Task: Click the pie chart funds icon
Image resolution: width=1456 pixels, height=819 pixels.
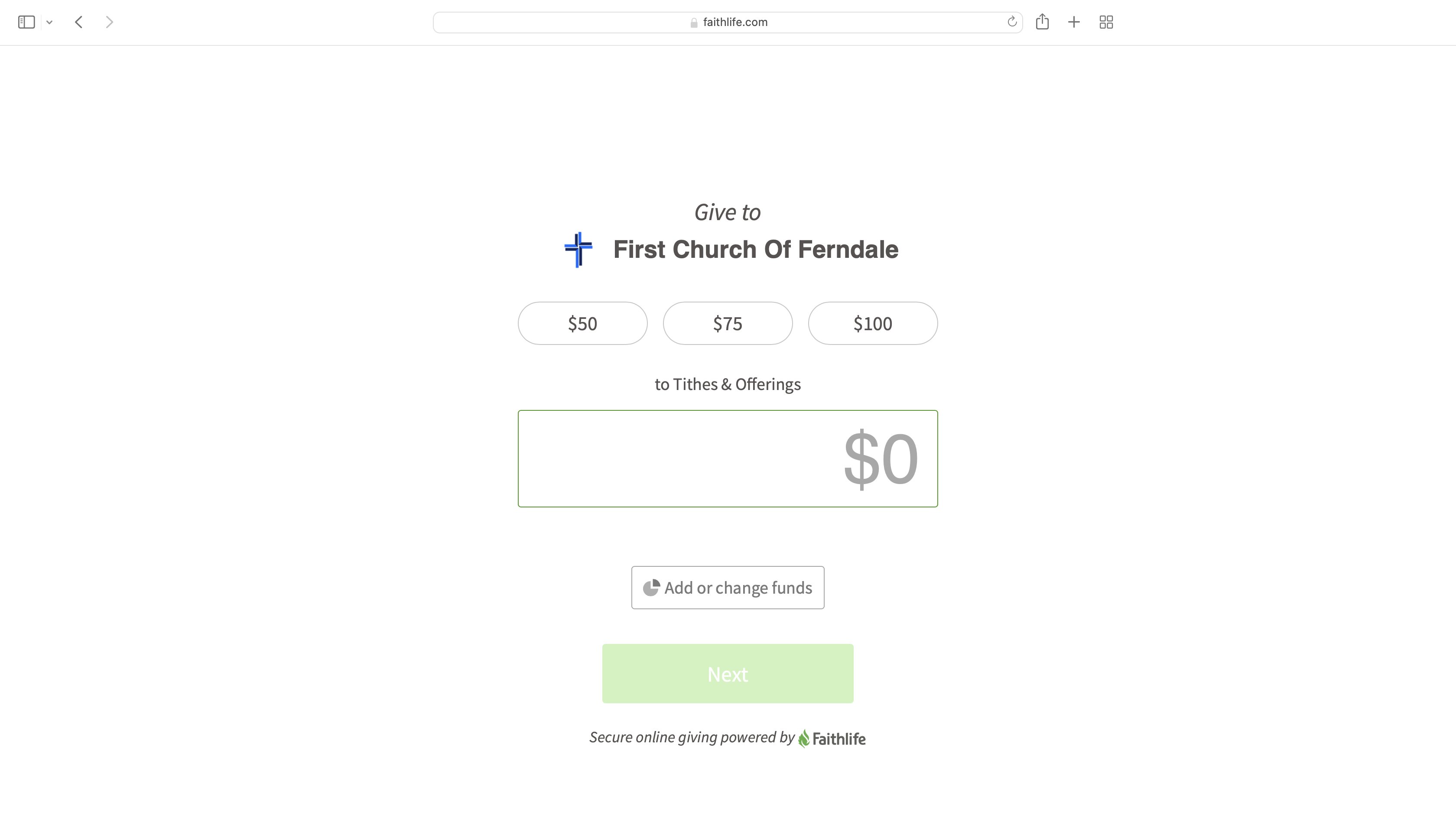Action: (651, 587)
